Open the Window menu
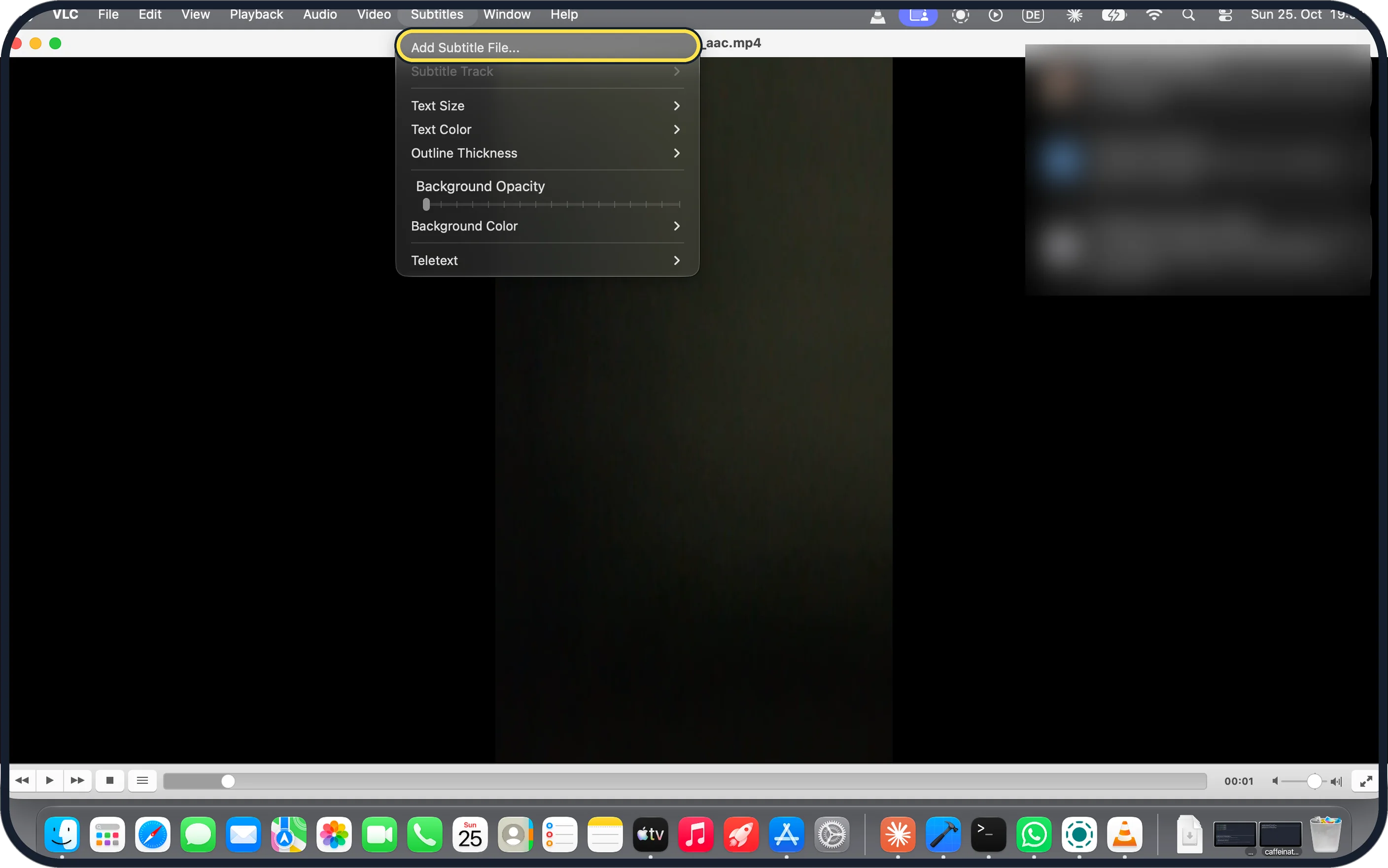This screenshot has width=1388, height=868. pos(507,14)
